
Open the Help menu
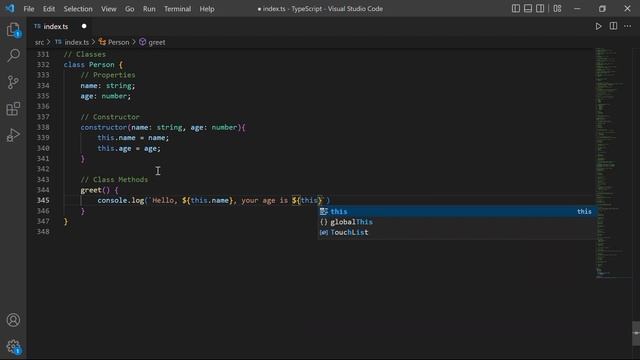207,9
